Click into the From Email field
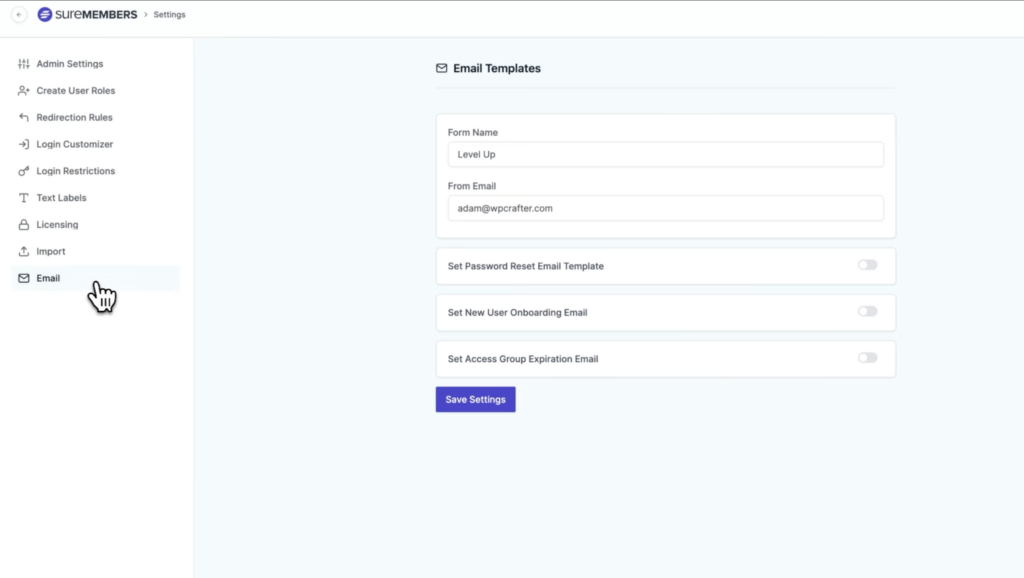This screenshot has height=578, width=1024. 665,208
